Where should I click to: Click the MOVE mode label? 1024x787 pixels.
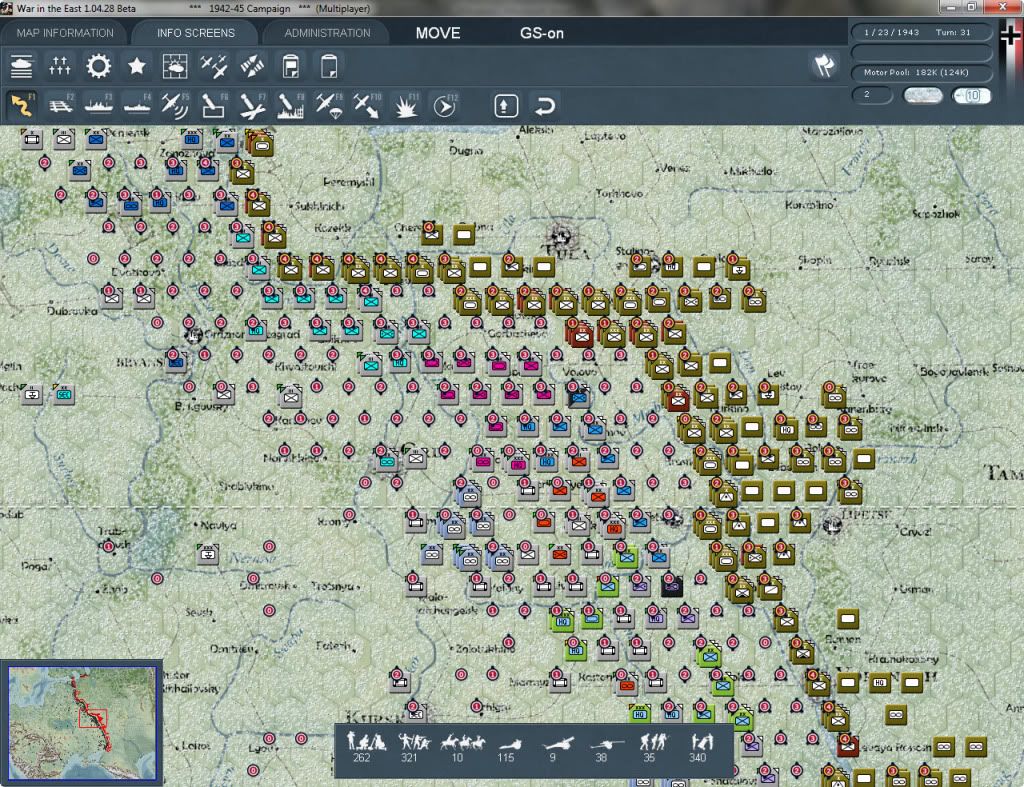pyautogui.click(x=438, y=33)
